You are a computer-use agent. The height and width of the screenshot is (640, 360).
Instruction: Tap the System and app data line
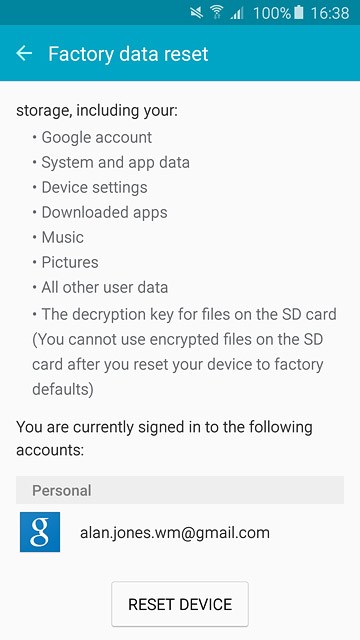(111, 162)
